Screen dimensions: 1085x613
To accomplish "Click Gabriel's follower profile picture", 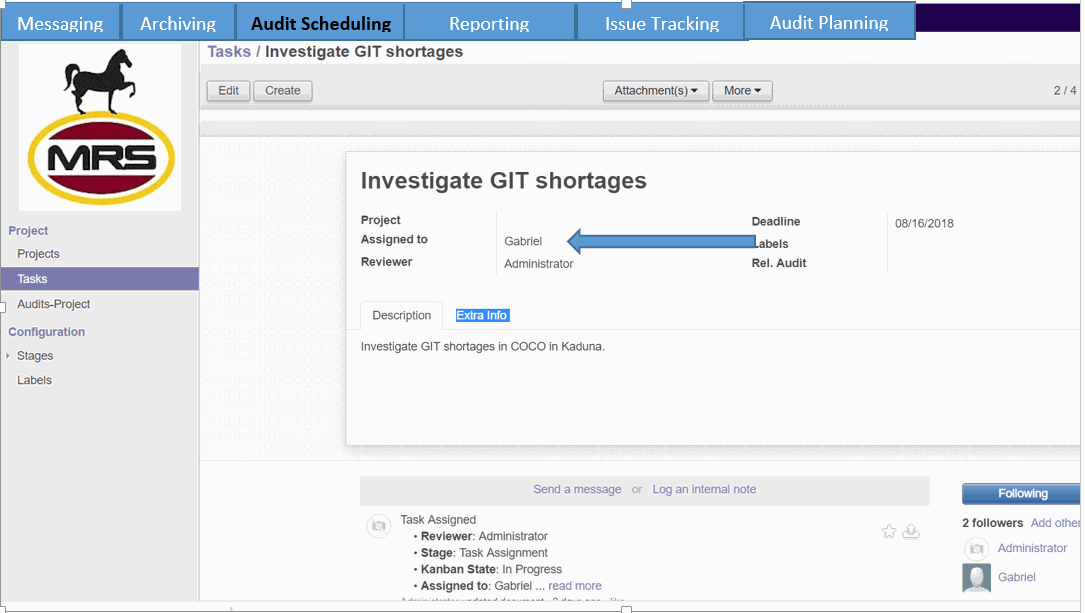I will point(976,578).
